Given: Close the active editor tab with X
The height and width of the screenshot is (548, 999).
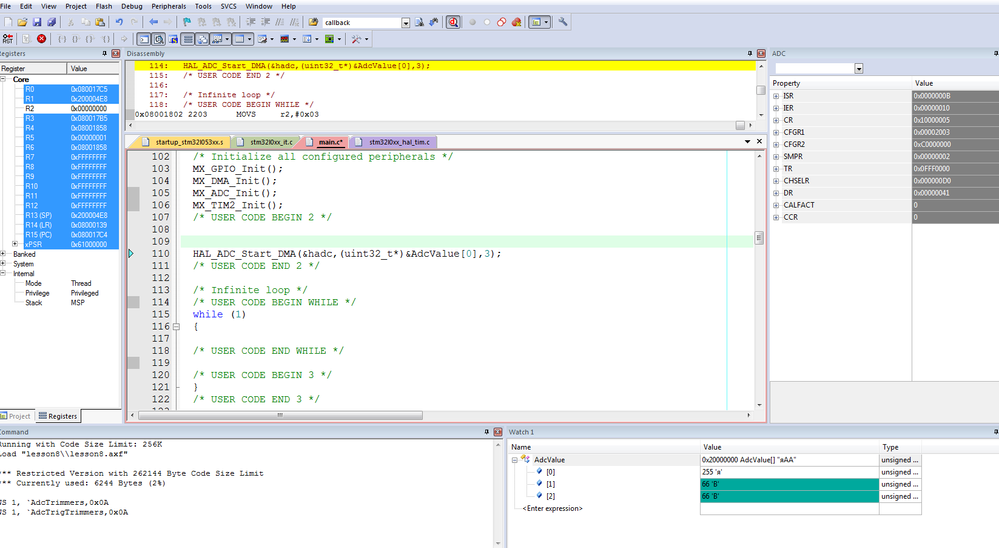Looking at the screenshot, I should pyautogui.click(x=759, y=141).
